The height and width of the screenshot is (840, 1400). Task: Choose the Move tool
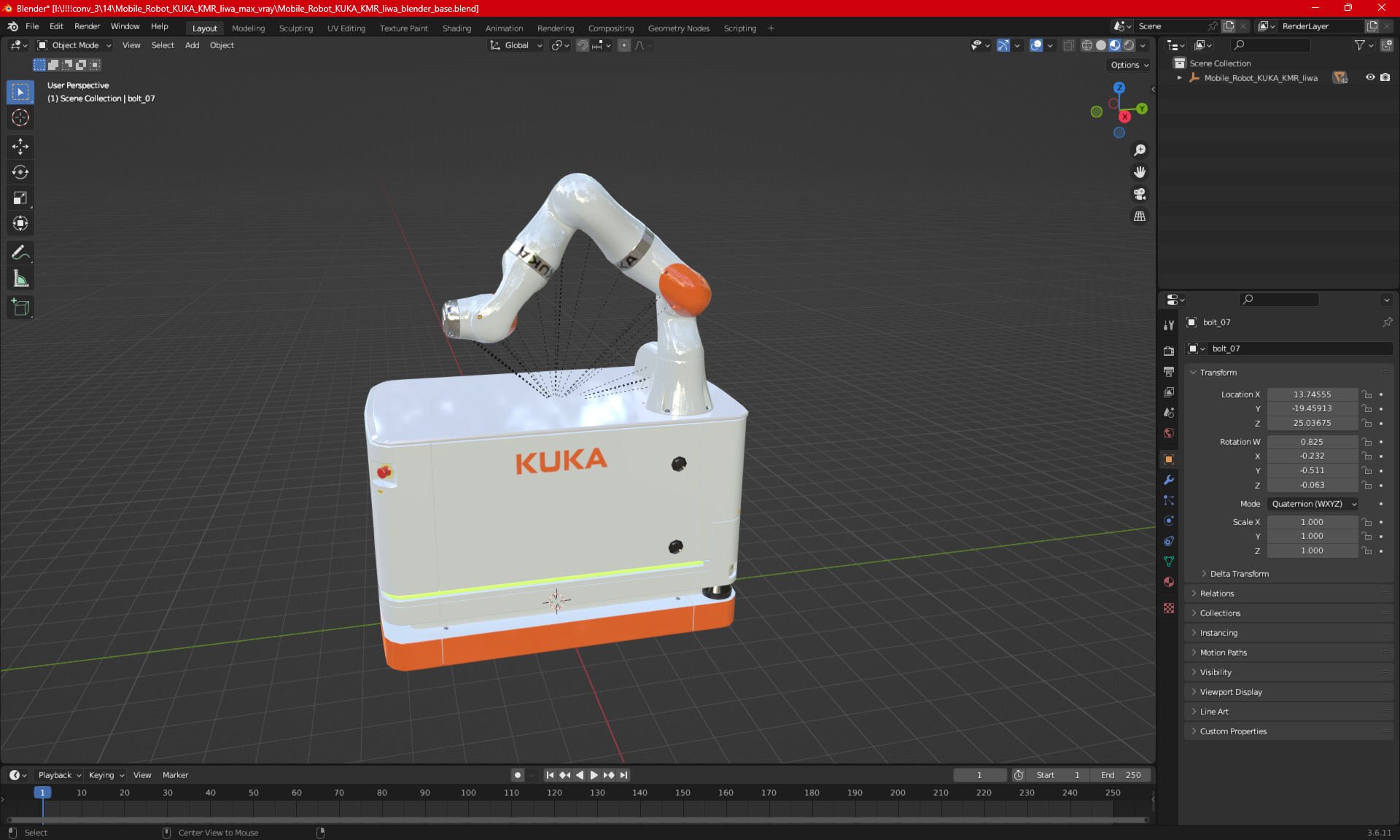point(20,147)
